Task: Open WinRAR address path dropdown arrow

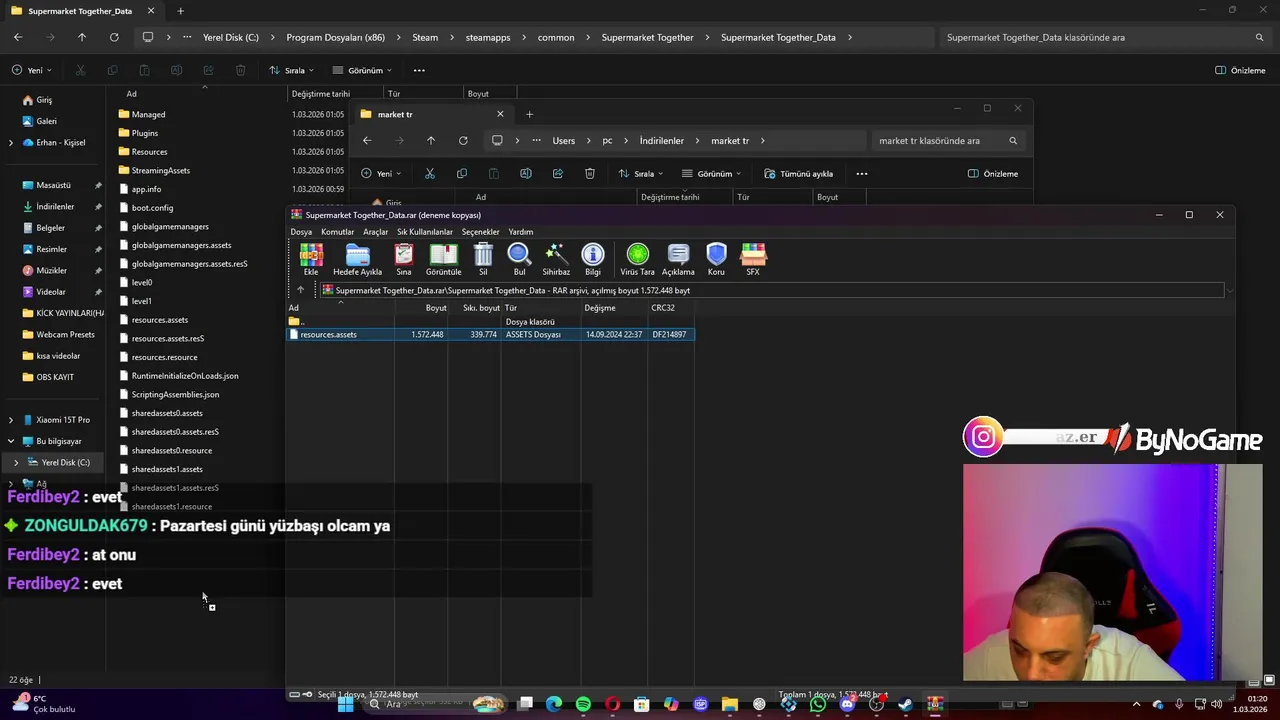Action: point(1229,291)
